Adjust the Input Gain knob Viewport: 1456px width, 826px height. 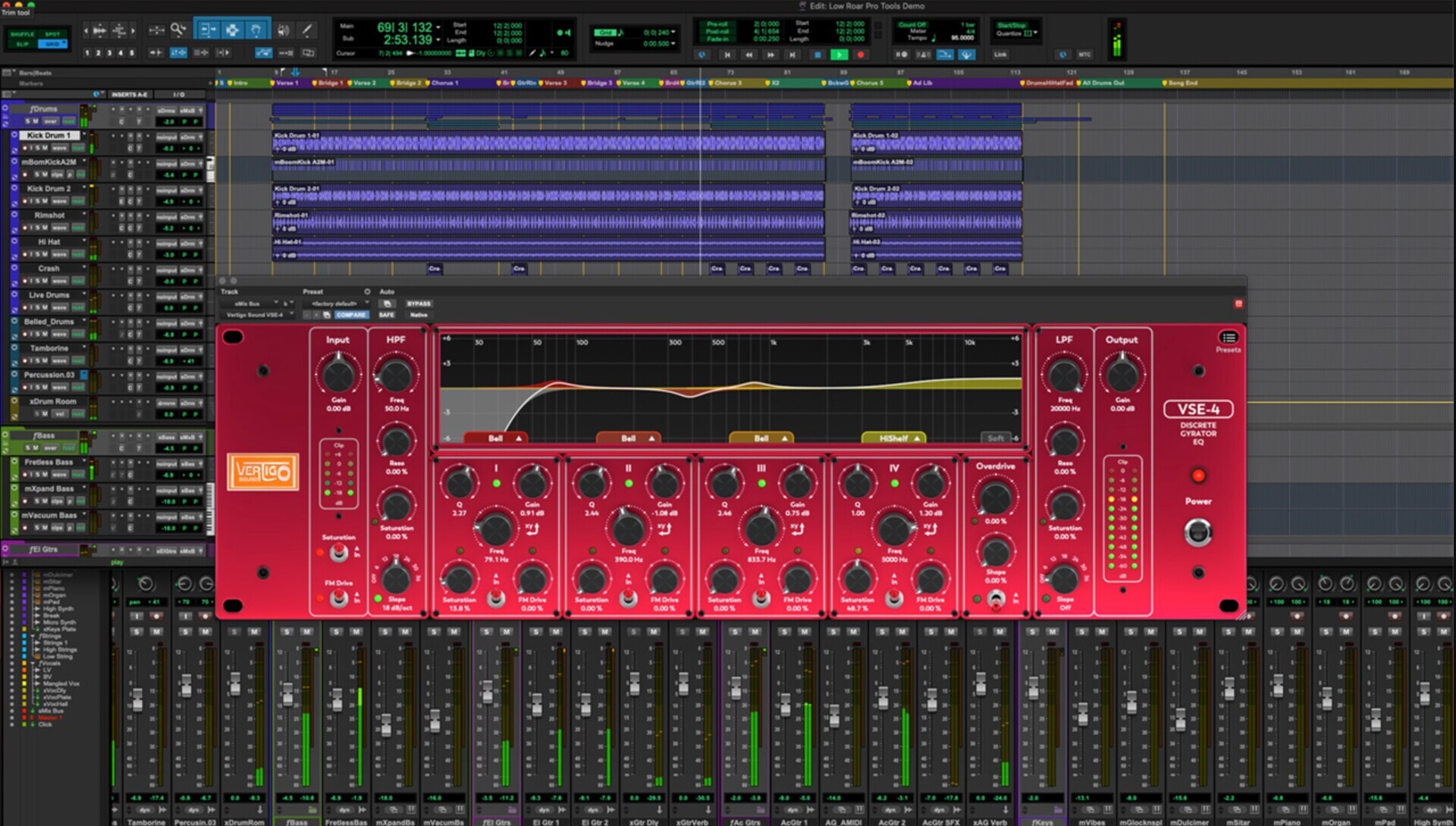click(338, 375)
